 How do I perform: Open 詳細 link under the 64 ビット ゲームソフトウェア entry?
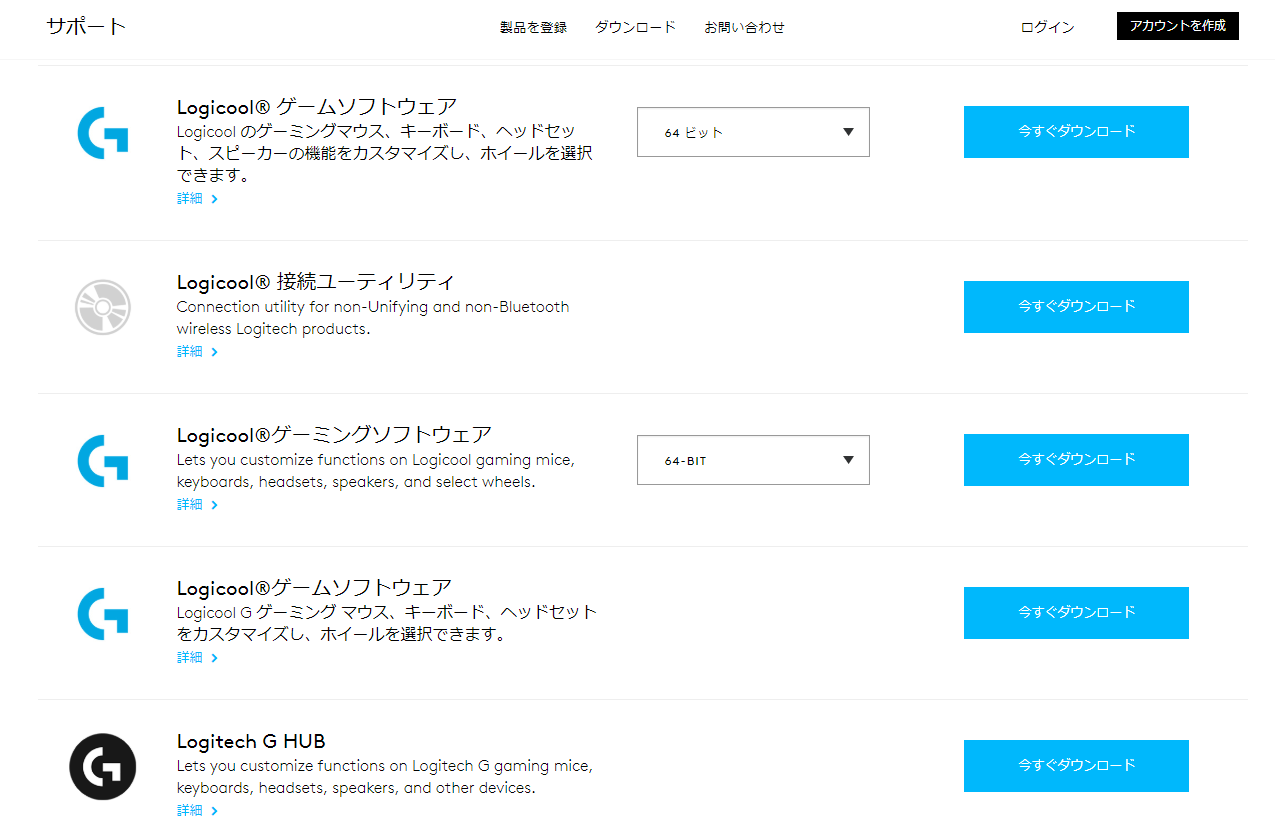point(197,199)
